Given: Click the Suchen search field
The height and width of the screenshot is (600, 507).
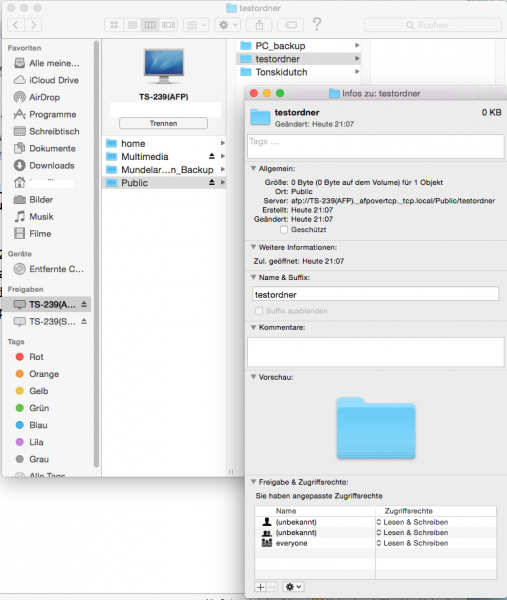Looking at the screenshot, I should pyautogui.click(x=433, y=25).
